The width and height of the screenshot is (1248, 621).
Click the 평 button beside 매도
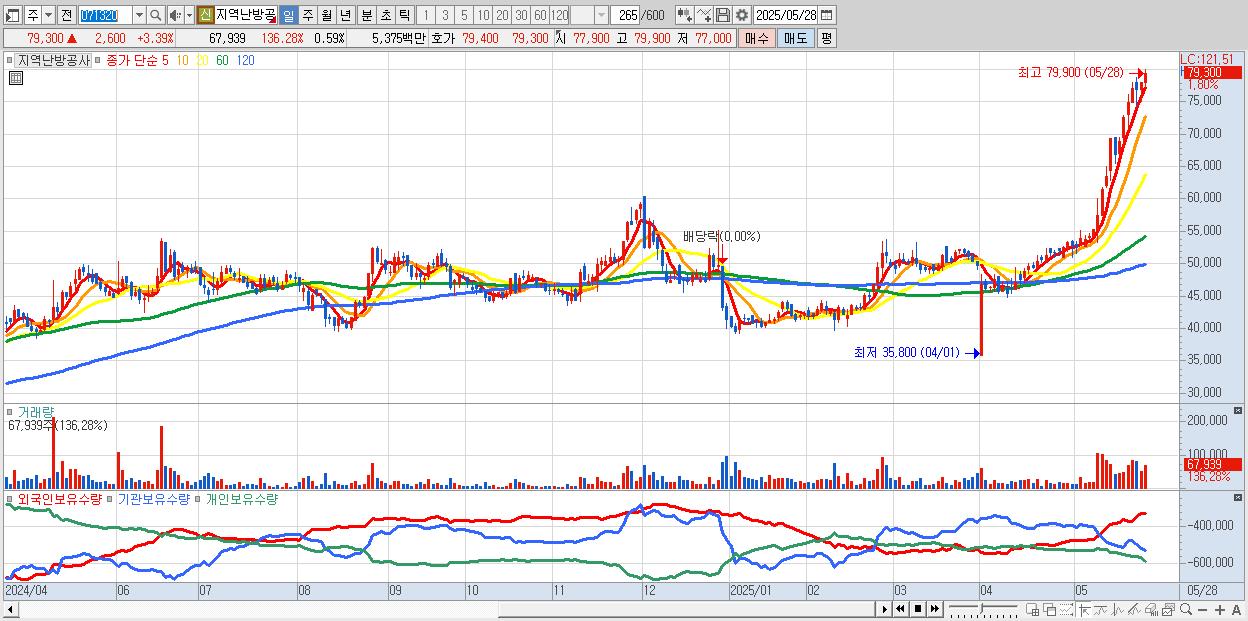tap(826, 38)
